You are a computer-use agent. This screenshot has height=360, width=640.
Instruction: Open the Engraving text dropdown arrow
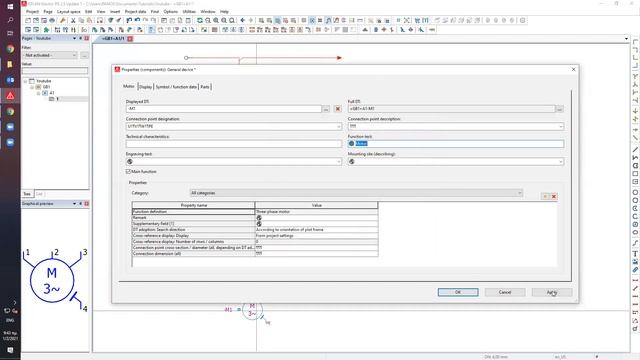338,162
